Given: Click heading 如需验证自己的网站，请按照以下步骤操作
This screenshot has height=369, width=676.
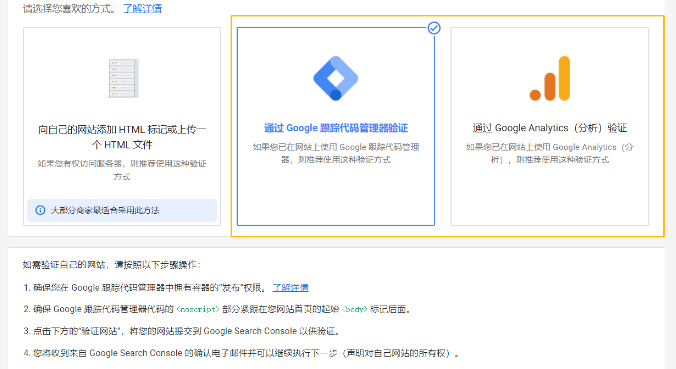Looking at the screenshot, I should pos(112,265).
